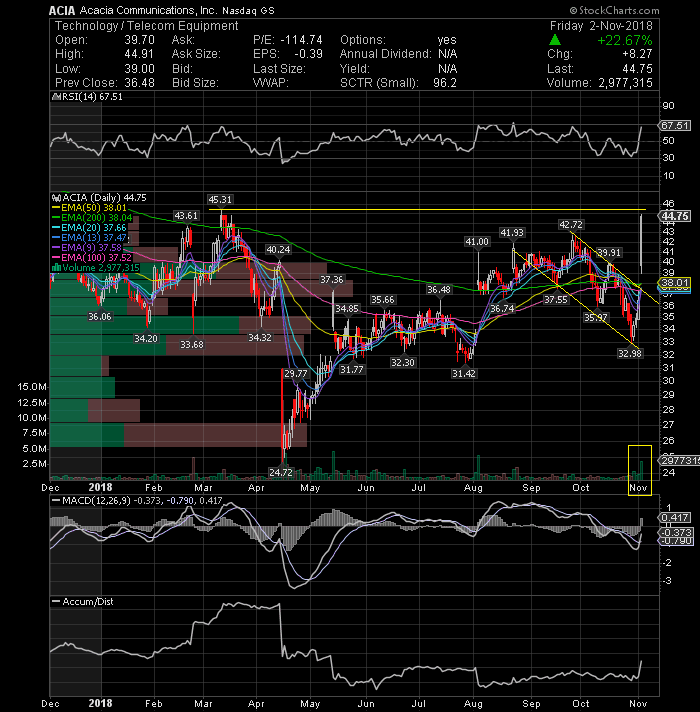Click the 45.31 peak price label

(220, 199)
